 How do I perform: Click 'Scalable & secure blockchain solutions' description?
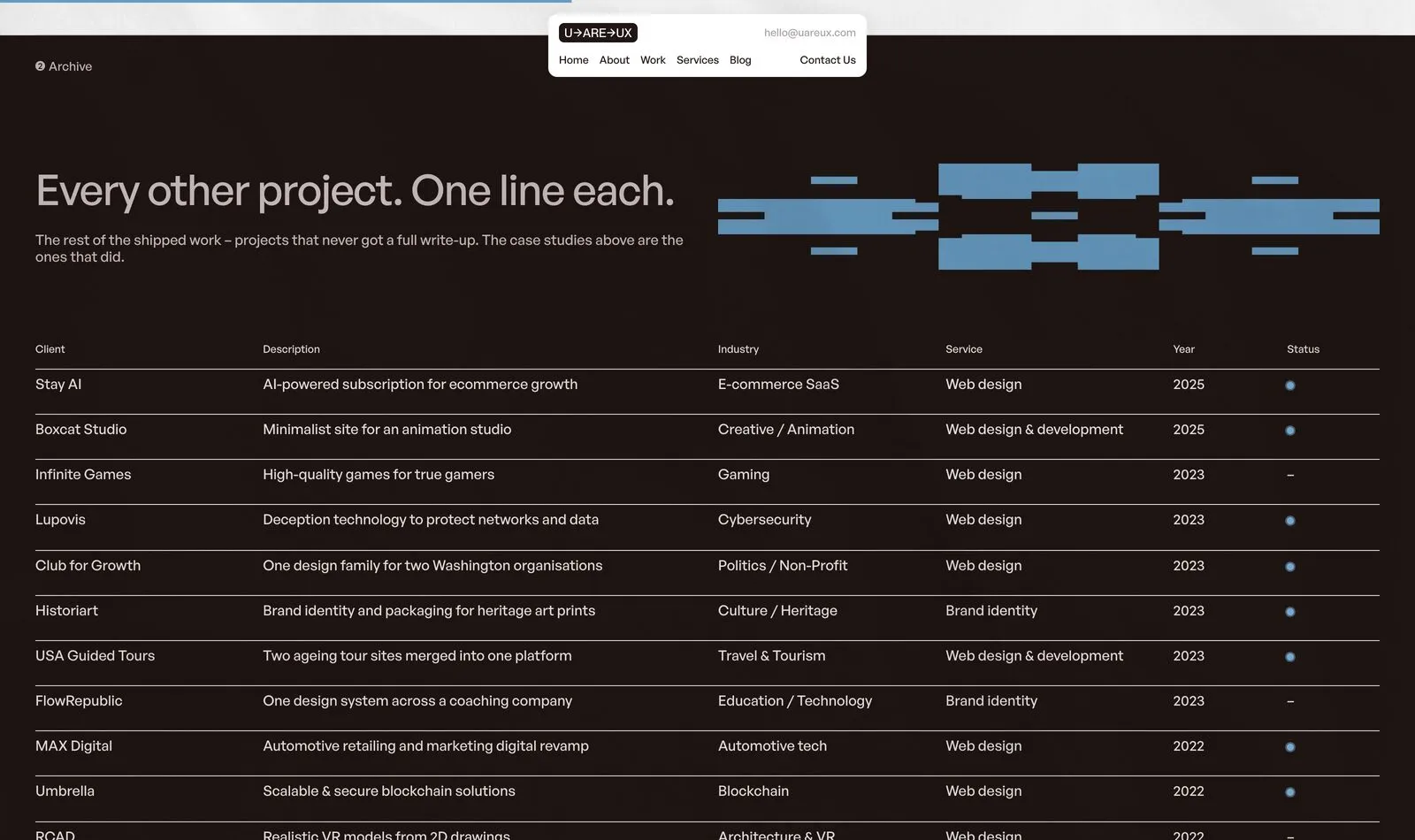[389, 791]
